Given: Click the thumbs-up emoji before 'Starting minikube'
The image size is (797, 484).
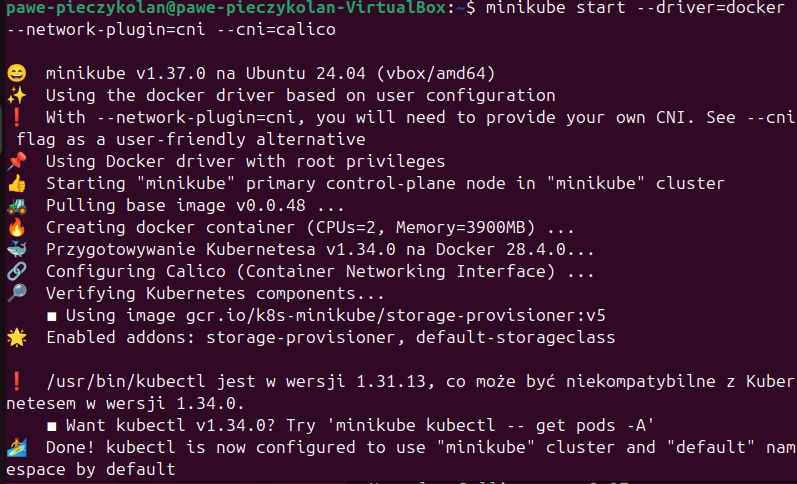Looking at the screenshot, I should [x=16, y=183].
